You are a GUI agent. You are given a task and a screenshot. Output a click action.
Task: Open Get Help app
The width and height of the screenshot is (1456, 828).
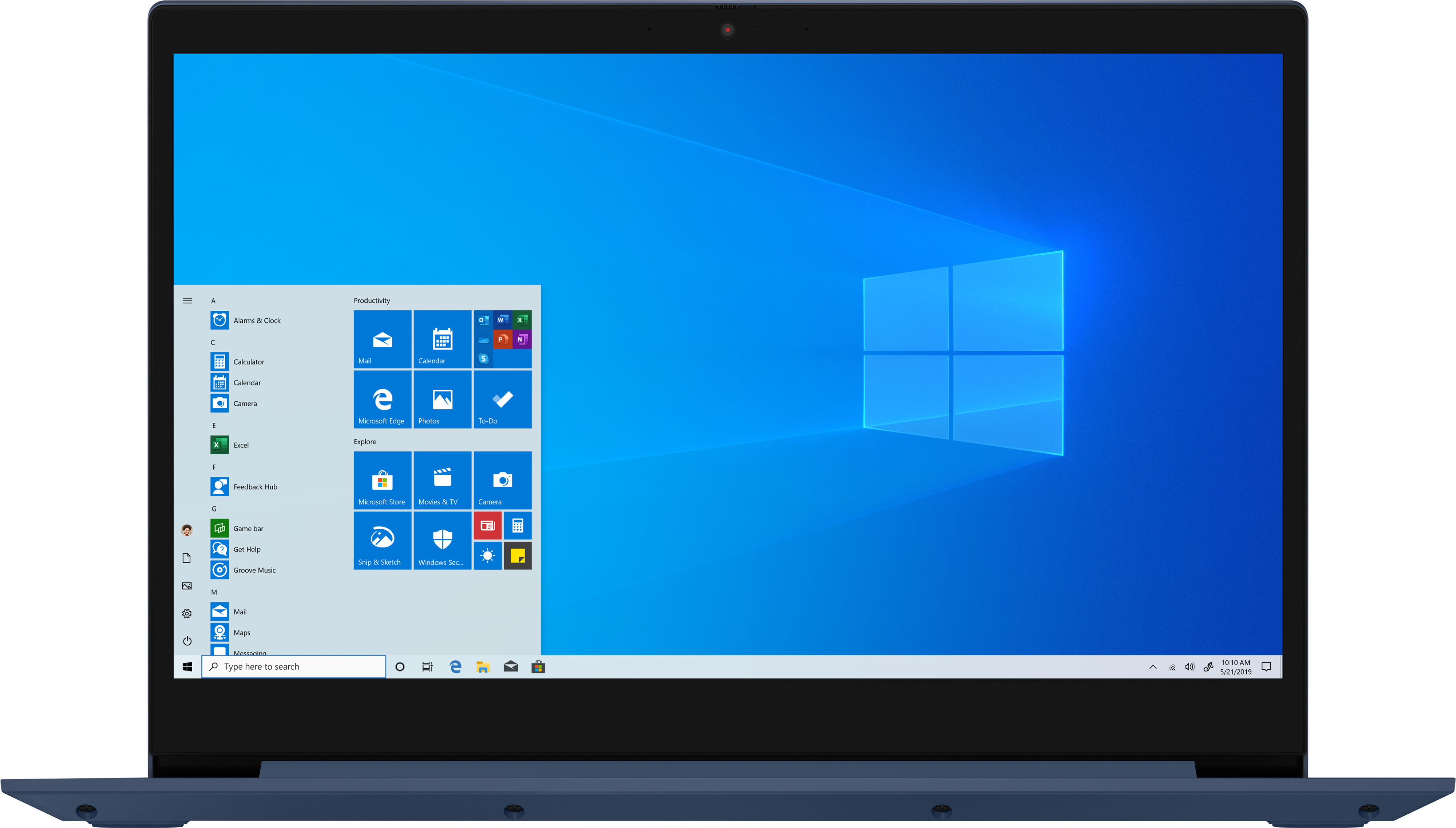tap(236, 549)
